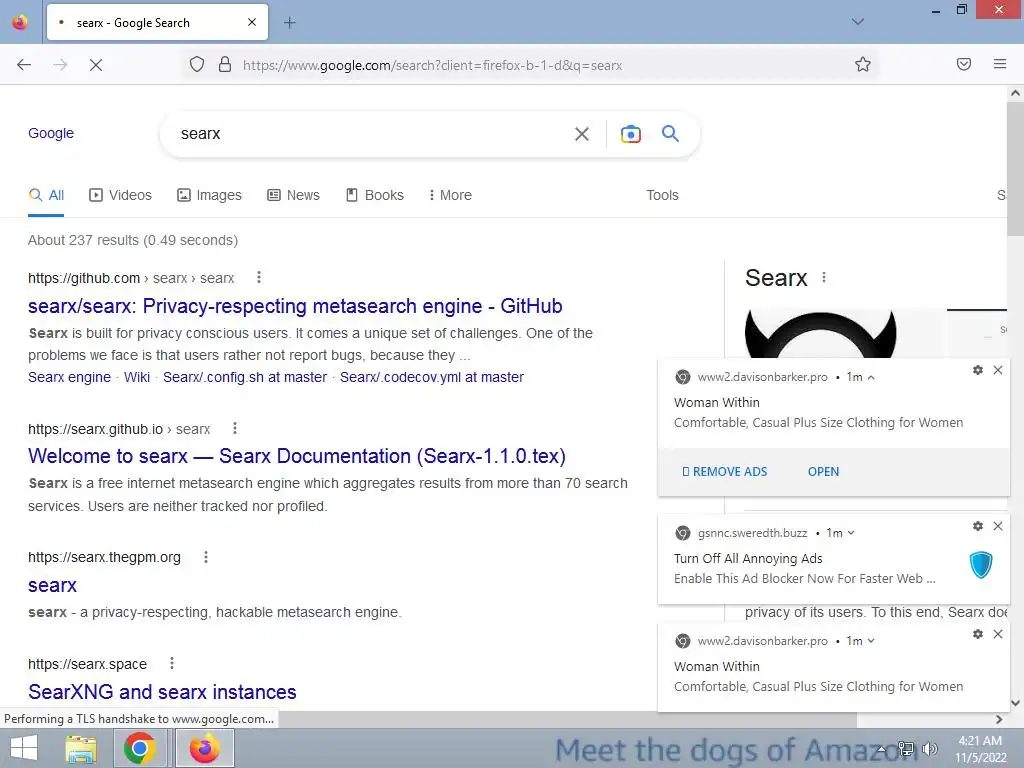Open the Windows Start menu
This screenshot has width=1024, height=768.
tap(24, 748)
